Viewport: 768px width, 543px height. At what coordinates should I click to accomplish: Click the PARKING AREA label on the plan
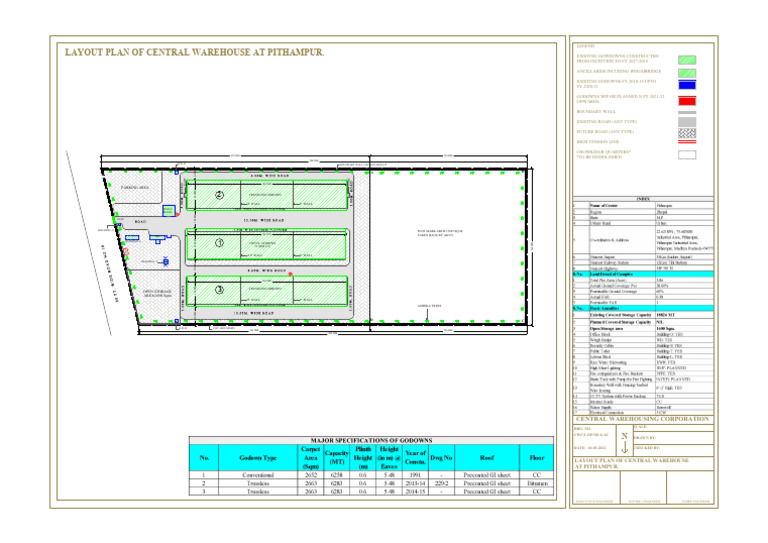(x=136, y=188)
